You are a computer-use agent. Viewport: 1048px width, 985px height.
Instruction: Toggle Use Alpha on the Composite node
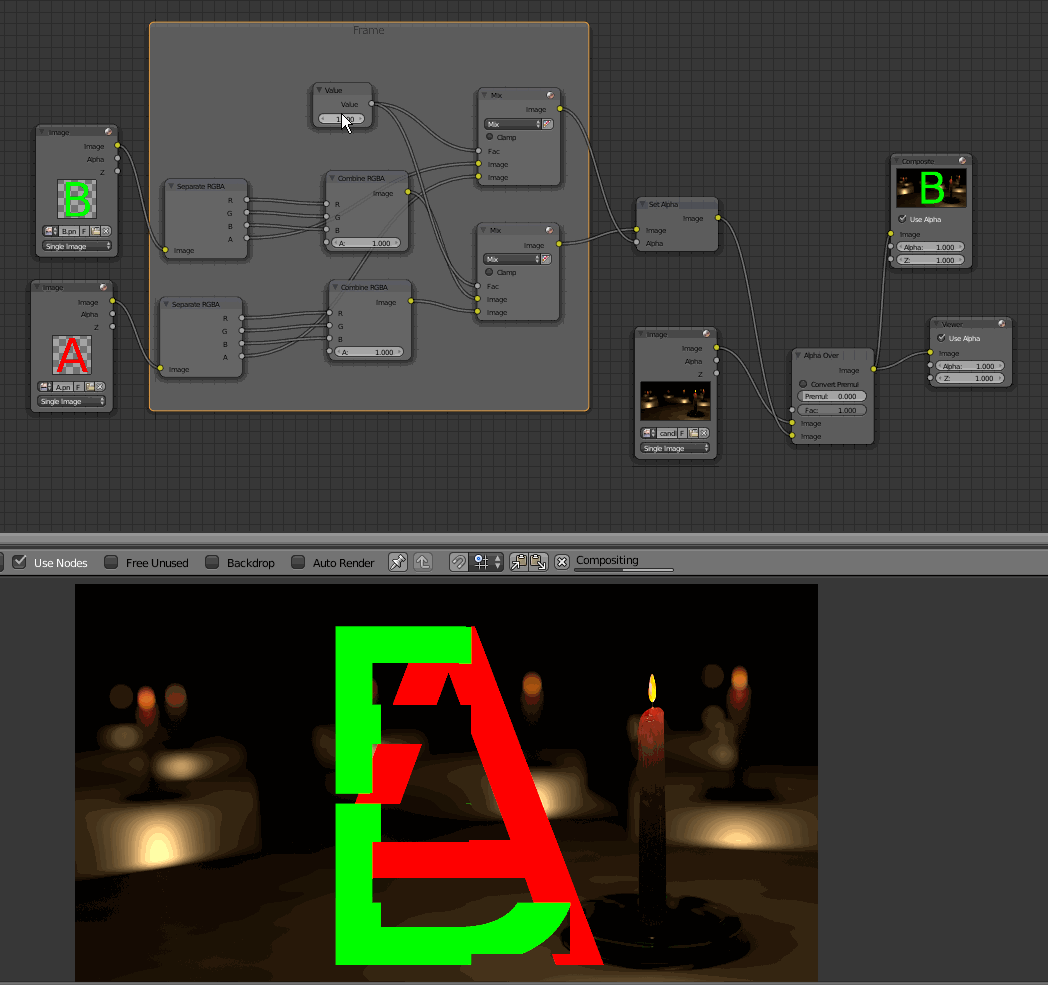(902, 219)
